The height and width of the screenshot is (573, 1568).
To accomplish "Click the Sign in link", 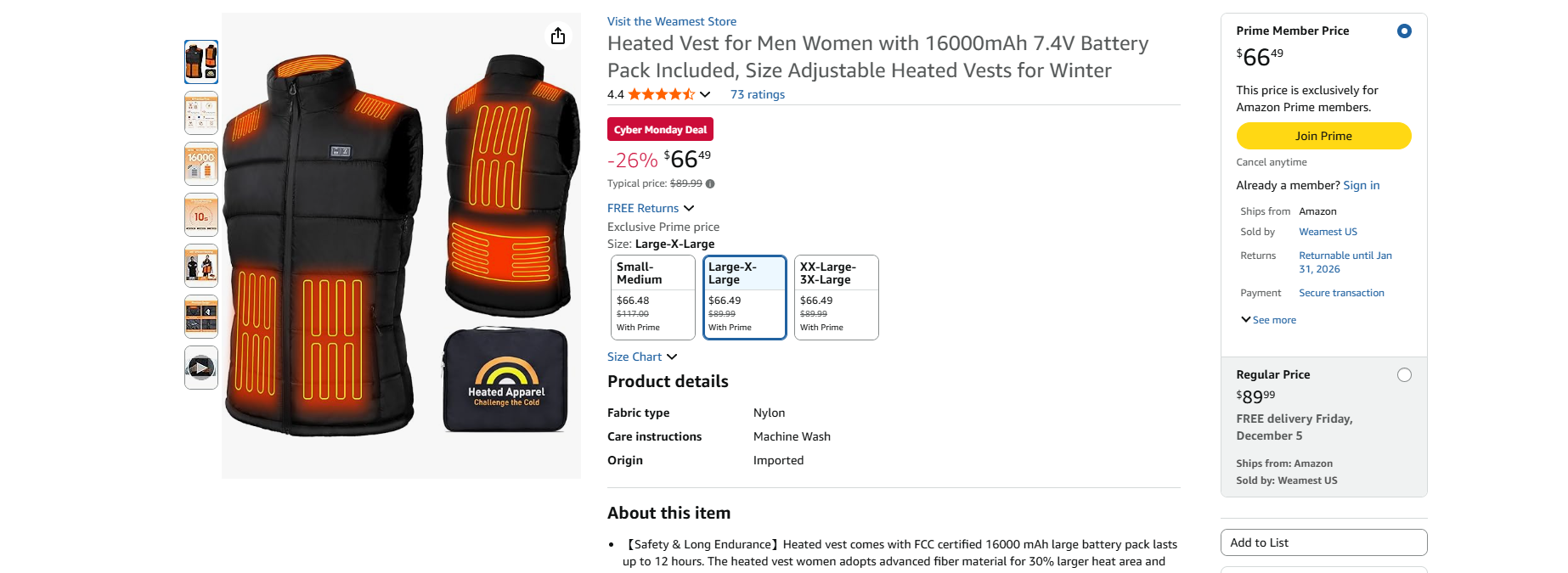I will [1361, 185].
